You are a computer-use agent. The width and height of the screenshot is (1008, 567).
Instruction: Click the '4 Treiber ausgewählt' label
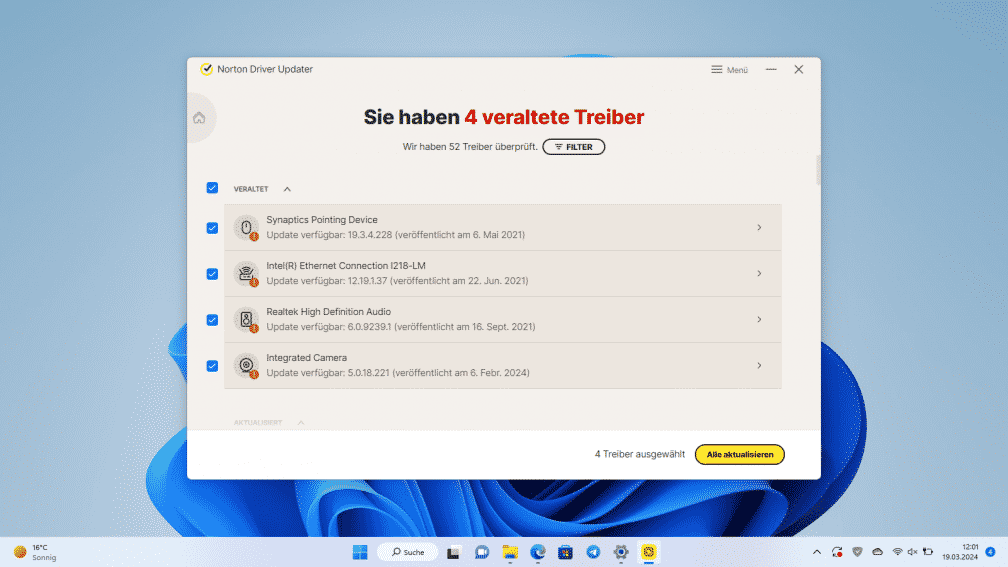640,454
